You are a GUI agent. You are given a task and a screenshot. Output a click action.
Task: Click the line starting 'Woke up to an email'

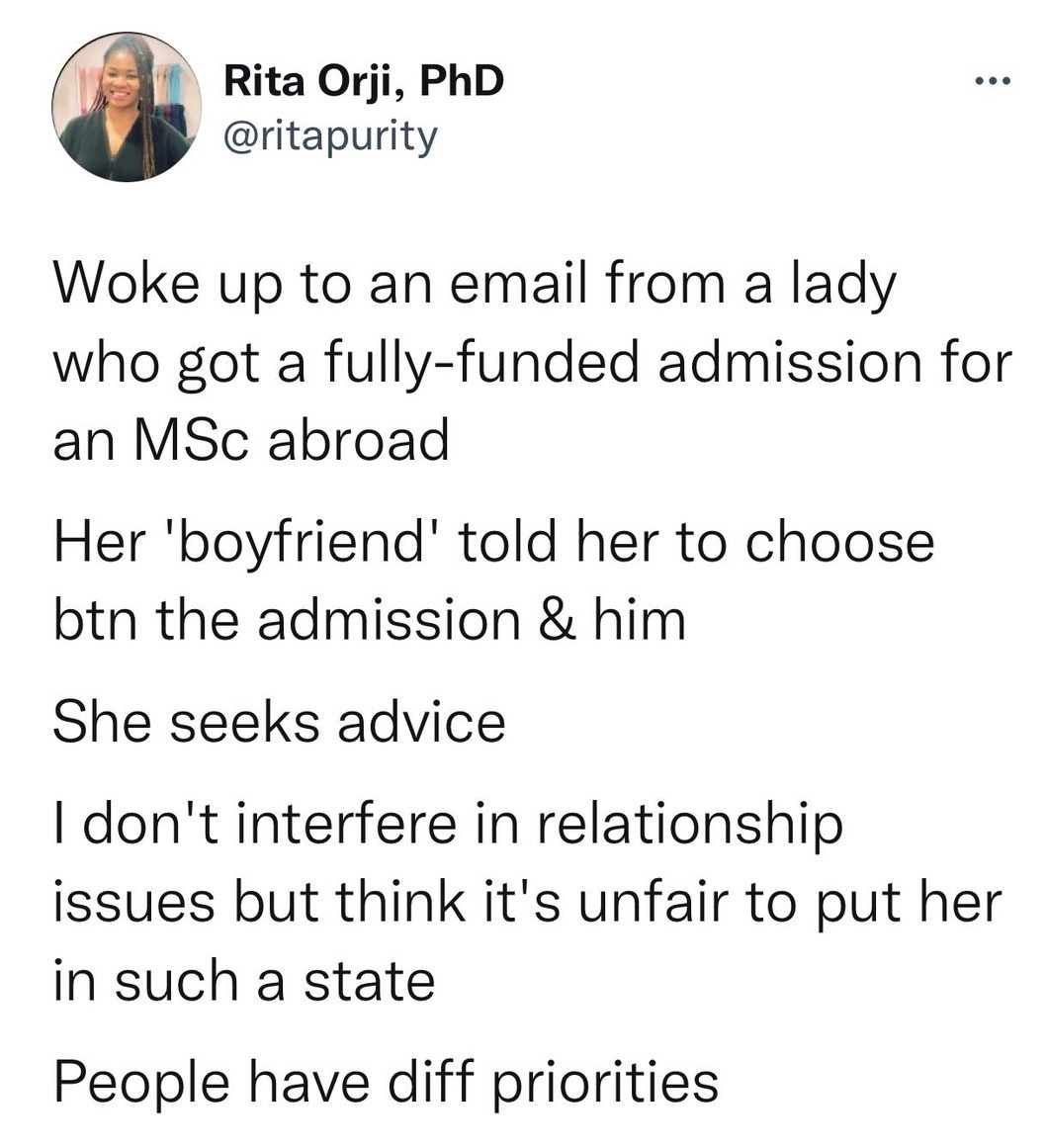pyautogui.click(x=474, y=285)
